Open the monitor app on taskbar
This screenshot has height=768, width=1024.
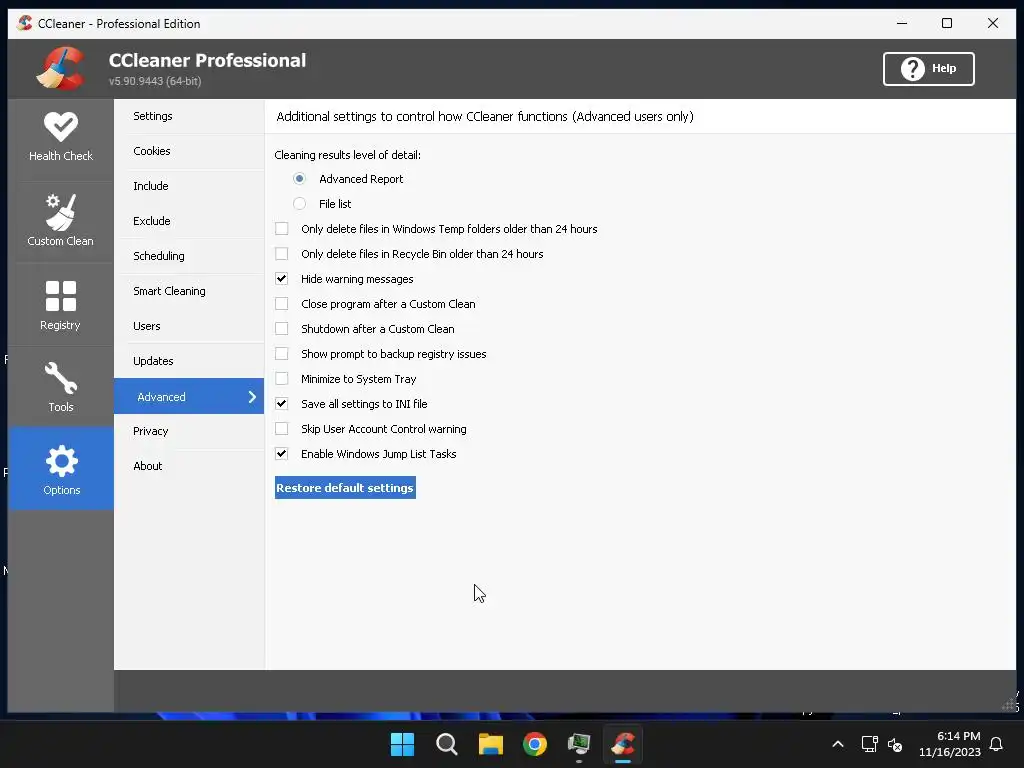pyautogui.click(x=579, y=744)
